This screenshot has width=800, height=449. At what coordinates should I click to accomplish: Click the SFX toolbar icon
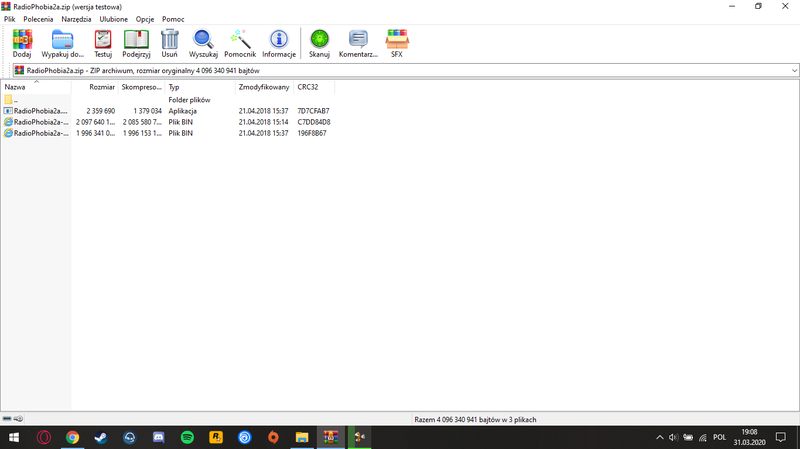(397, 41)
